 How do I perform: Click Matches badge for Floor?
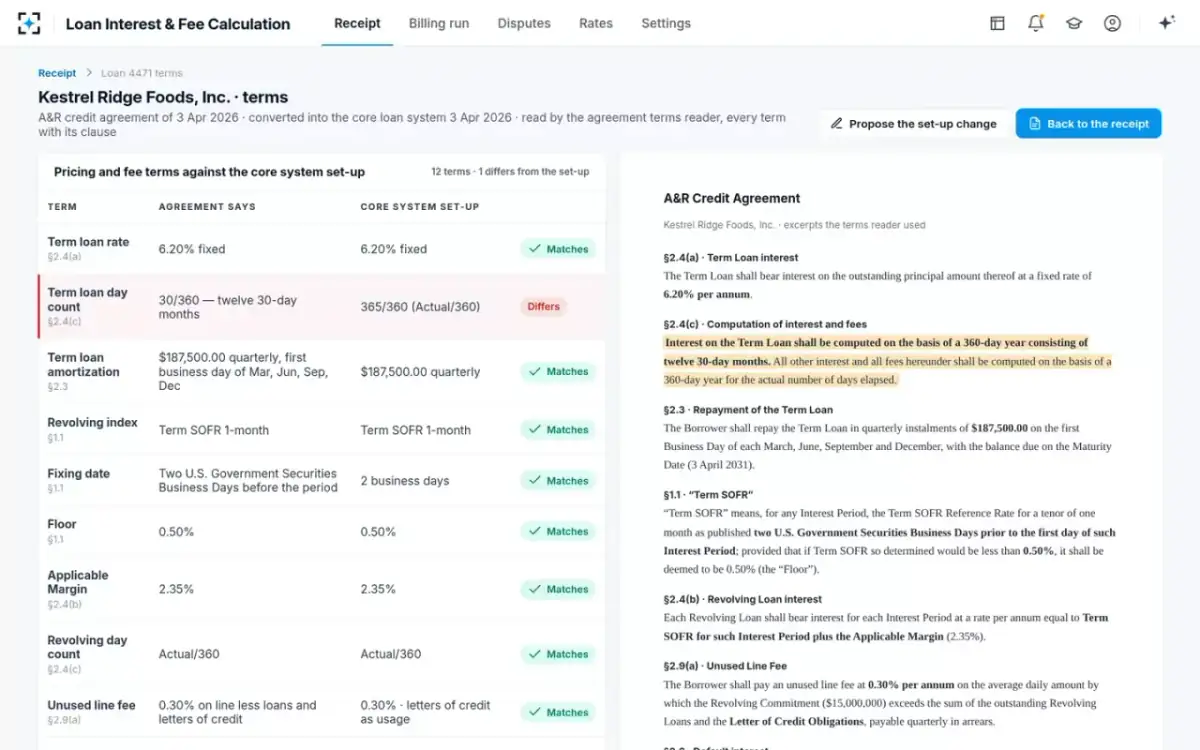pyautogui.click(x=558, y=532)
